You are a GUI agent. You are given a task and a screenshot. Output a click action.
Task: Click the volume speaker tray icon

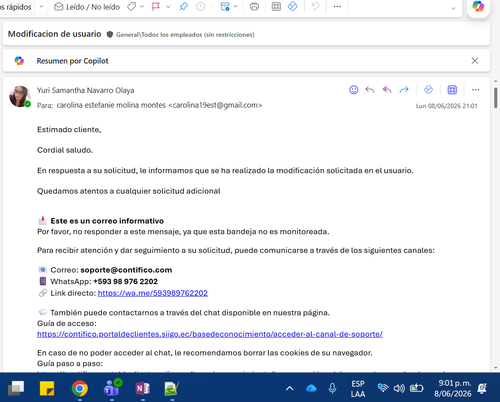(399, 388)
